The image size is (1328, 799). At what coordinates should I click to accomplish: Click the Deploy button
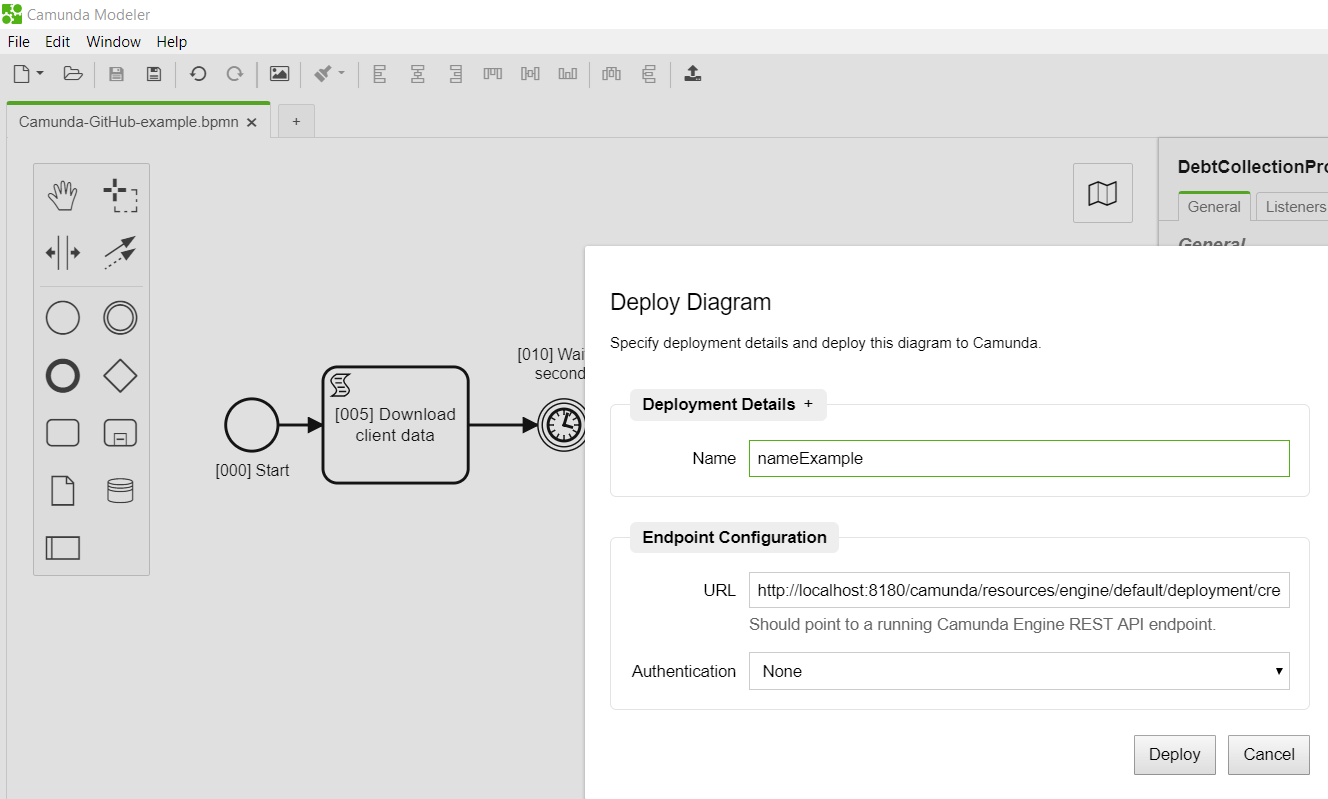1174,755
